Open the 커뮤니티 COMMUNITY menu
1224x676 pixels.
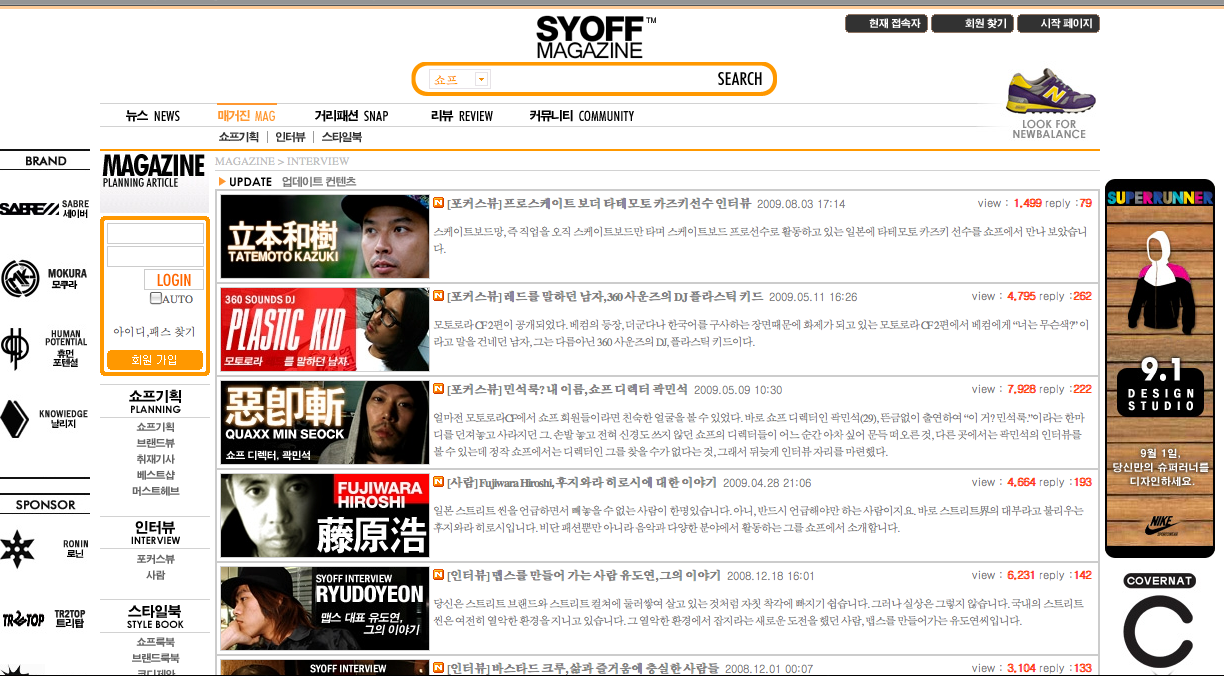point(581,116)
